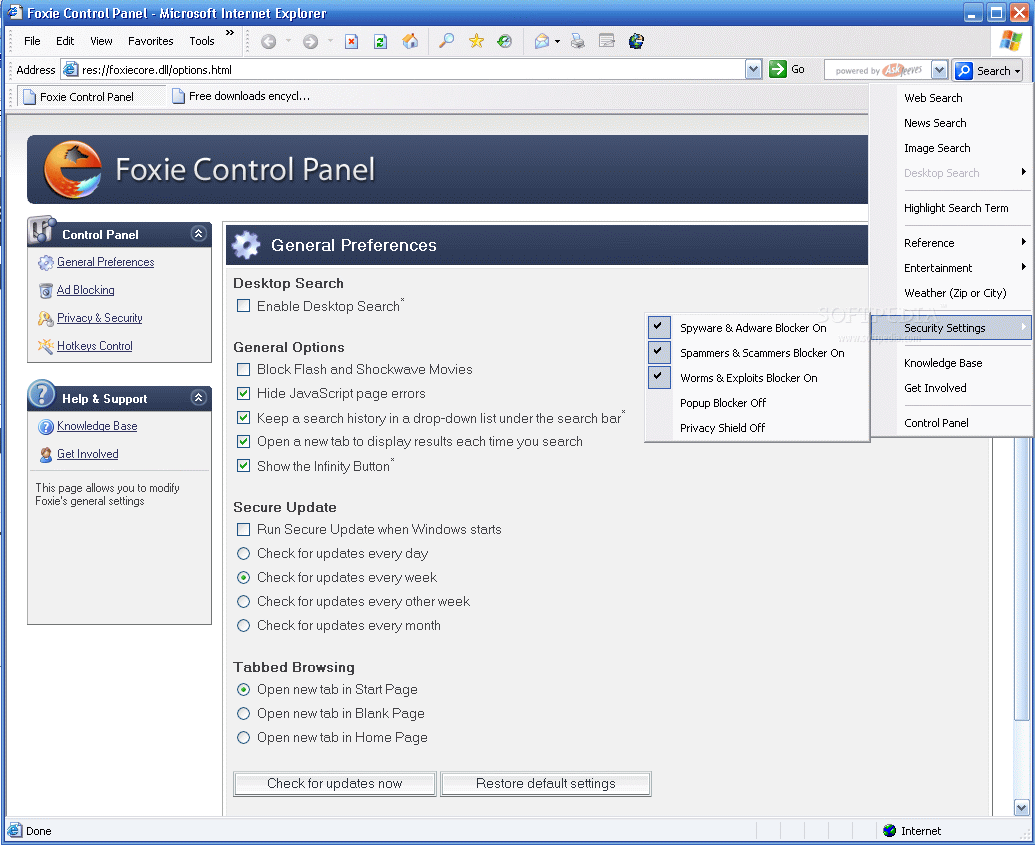The image size is (1035, 845).
Task: Open the Ad Blocking link
Action: [85, 290]
